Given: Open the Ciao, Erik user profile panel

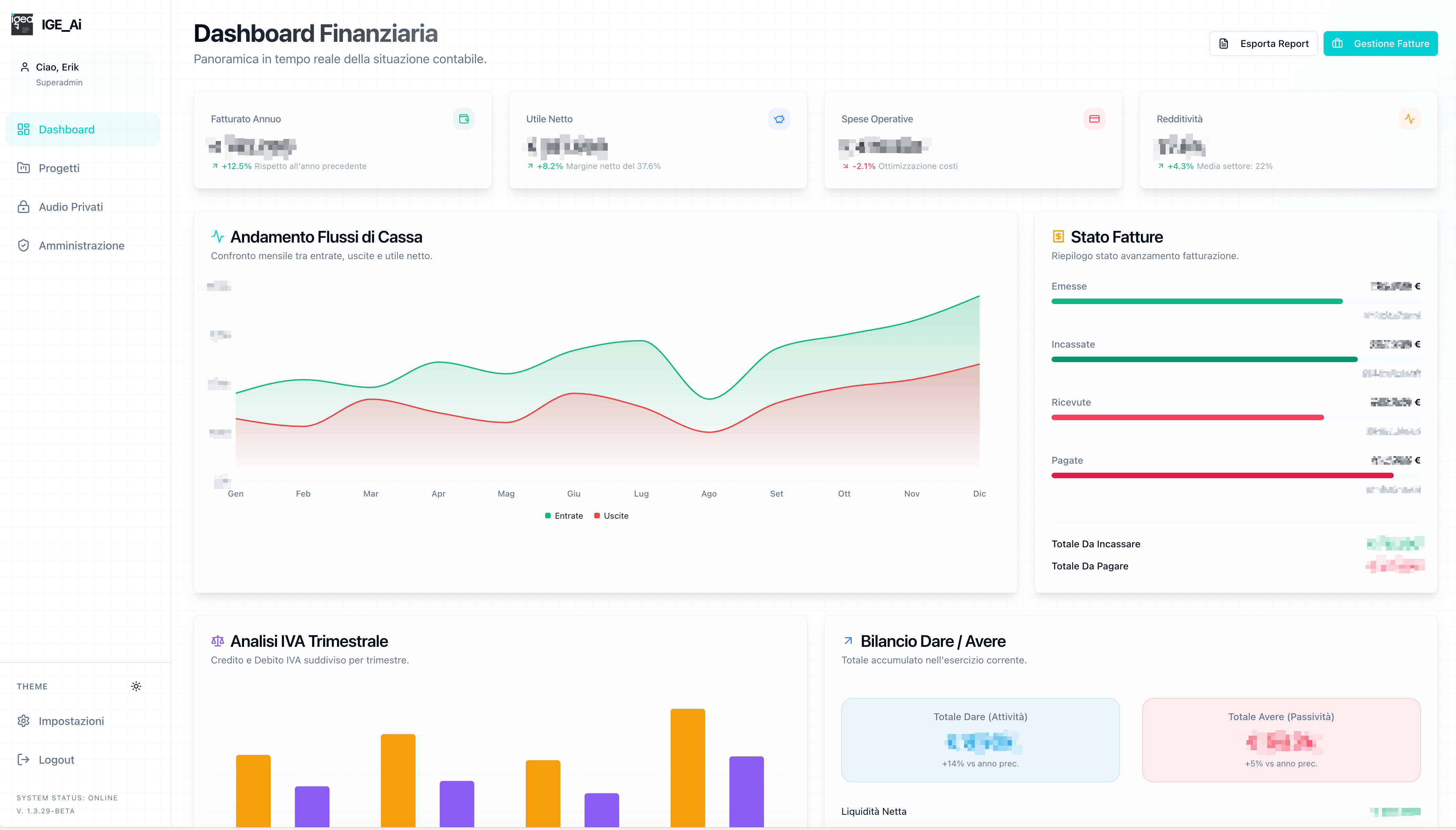Looking at the screenshot, I should [83, 74].
